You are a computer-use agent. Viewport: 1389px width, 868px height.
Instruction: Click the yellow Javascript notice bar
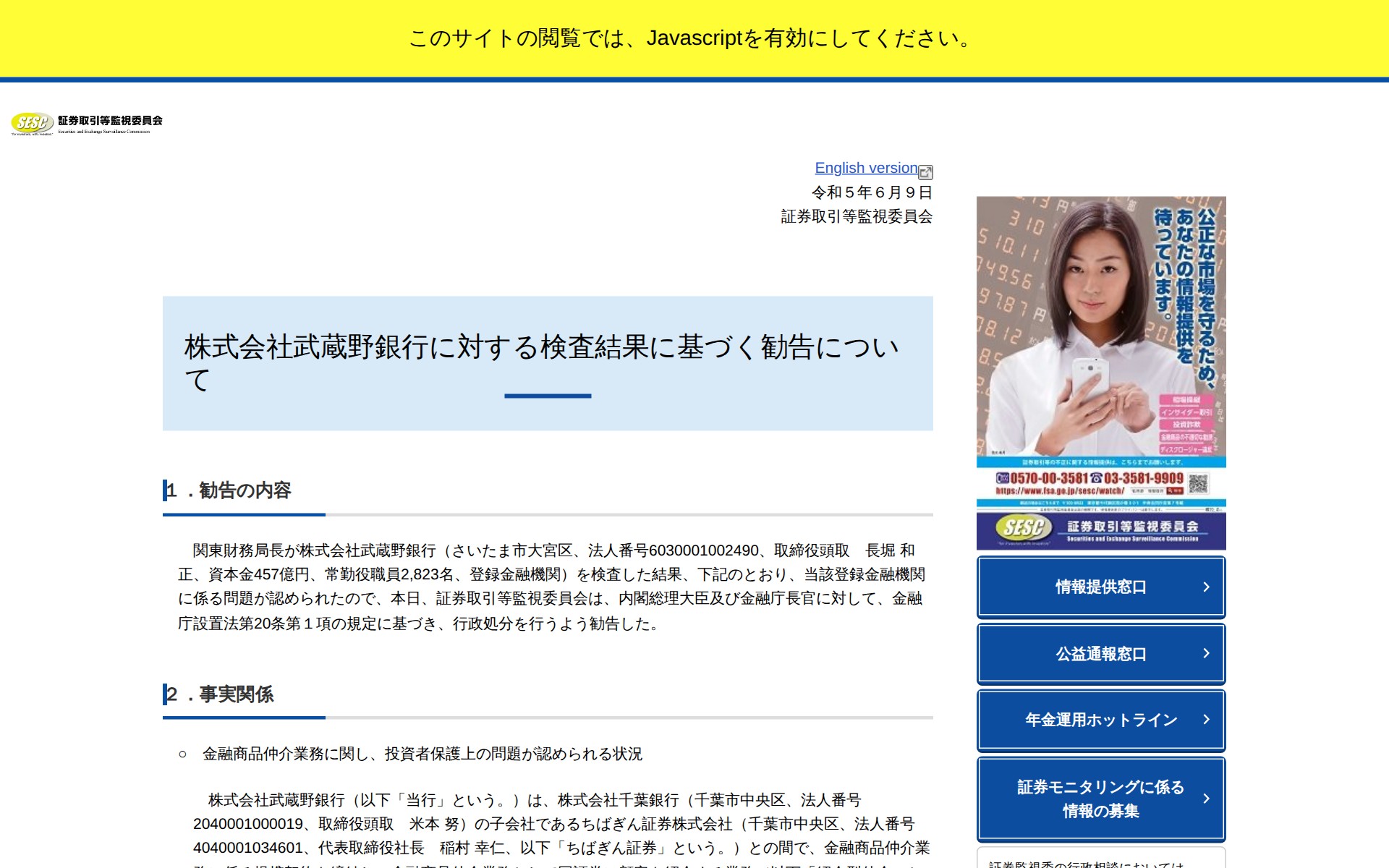tap(693, 38)
